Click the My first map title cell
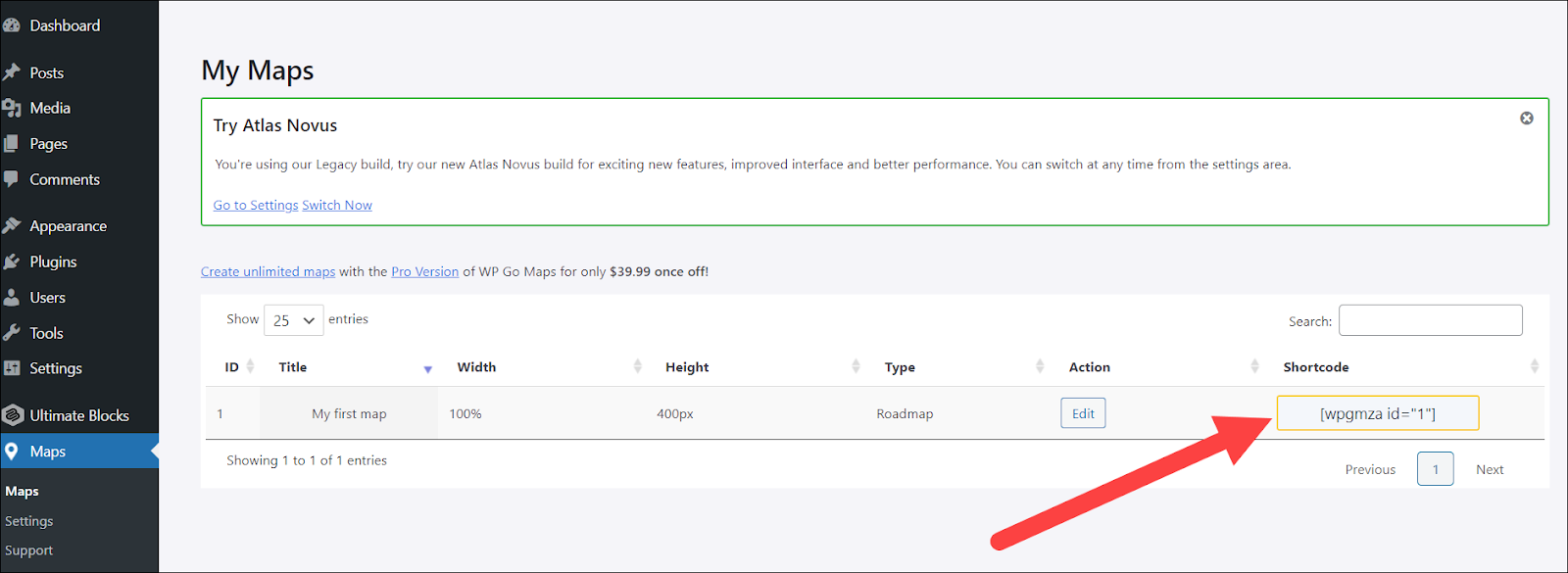Image resolution: width=1568 pixels, height=573 pixels. point(349,413)
